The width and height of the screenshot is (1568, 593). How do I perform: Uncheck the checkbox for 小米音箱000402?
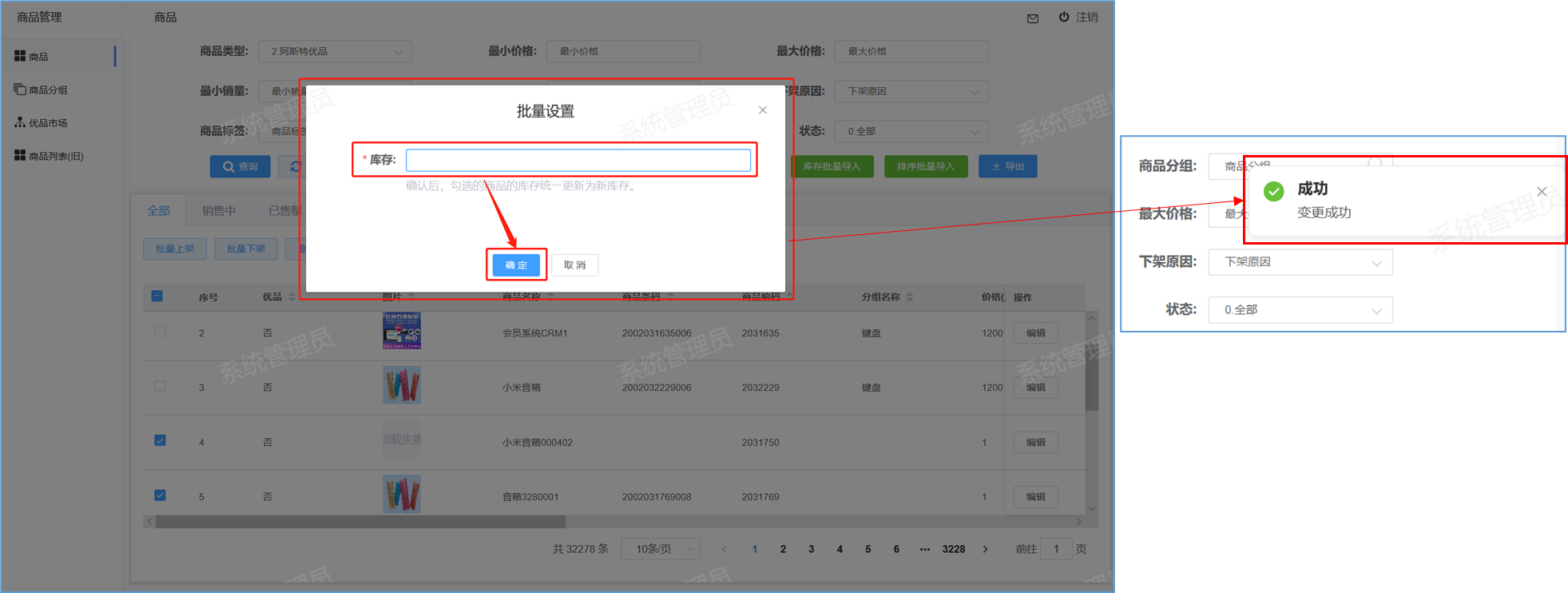(x=160, y=440)
